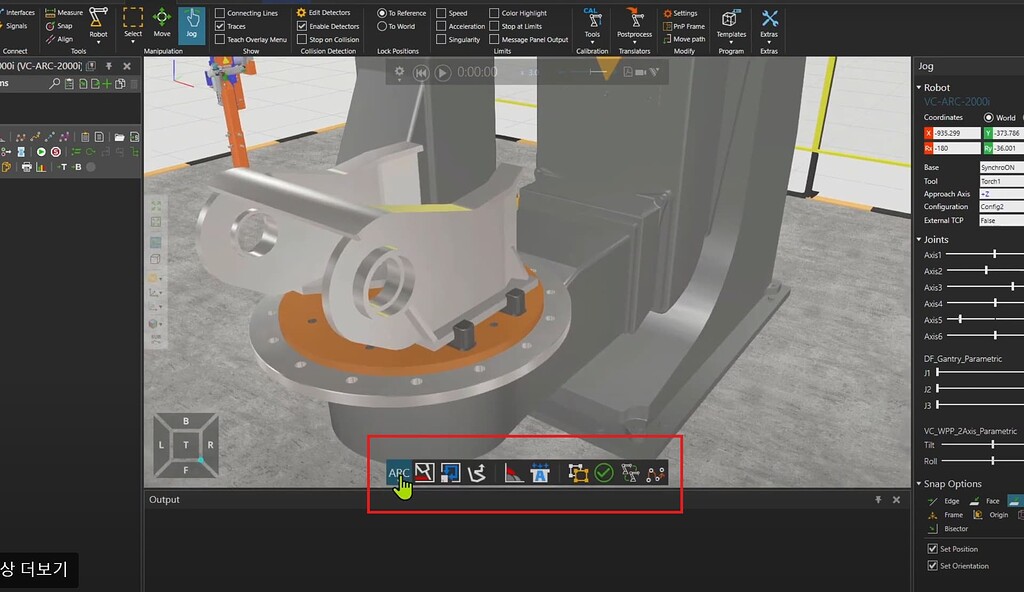Click the ARC tool in viewport toolbar

(399, 472)
